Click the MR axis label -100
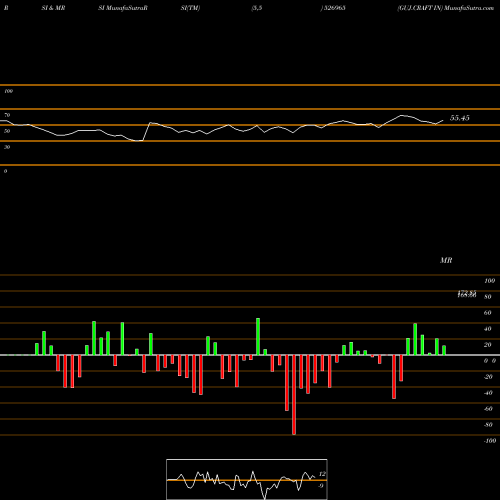 [x=490, y=441]
